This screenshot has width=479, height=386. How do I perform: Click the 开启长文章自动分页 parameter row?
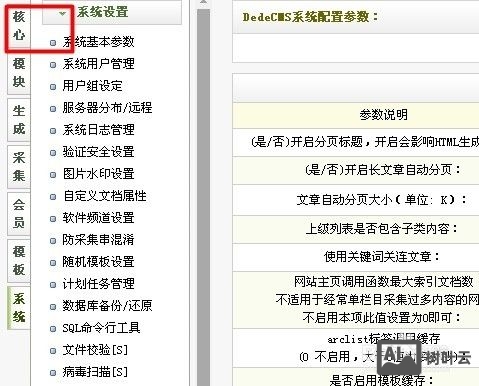point(356,170)
